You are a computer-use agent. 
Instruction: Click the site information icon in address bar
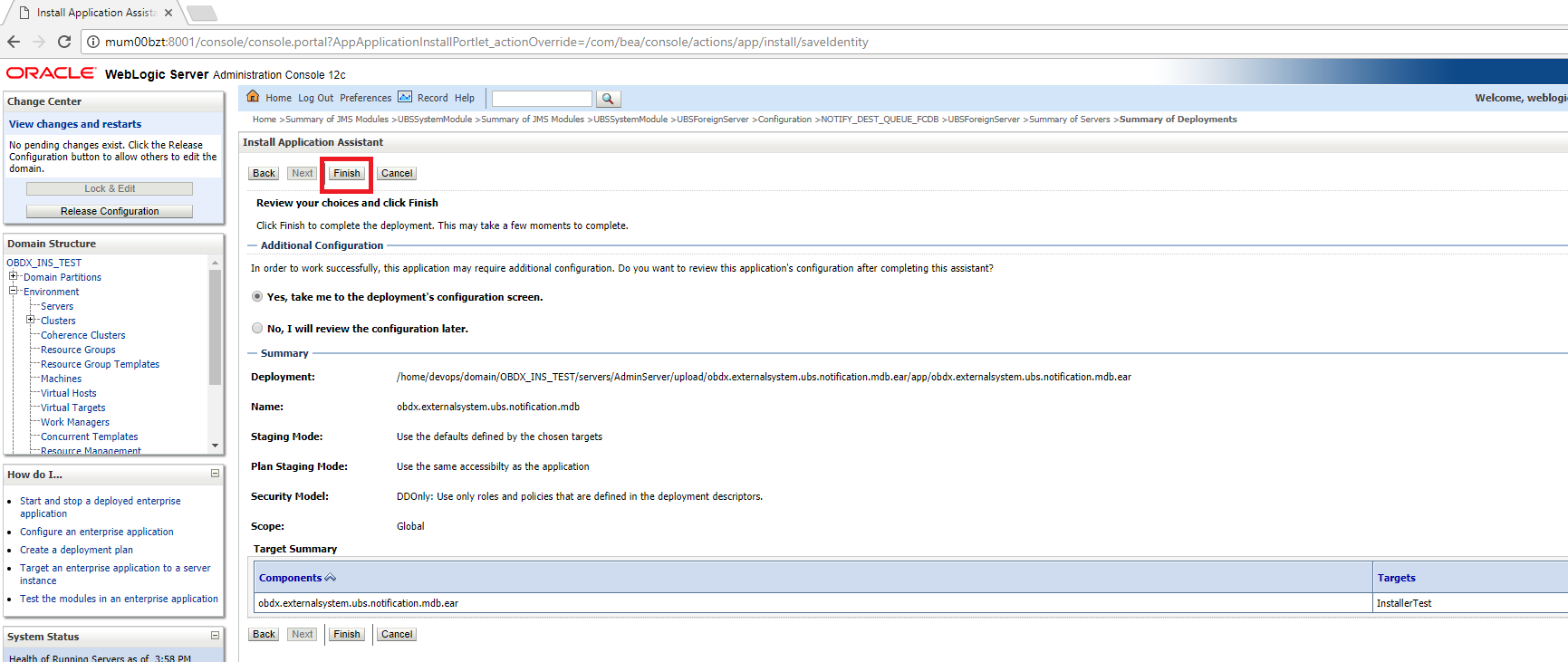coord(93,42)
